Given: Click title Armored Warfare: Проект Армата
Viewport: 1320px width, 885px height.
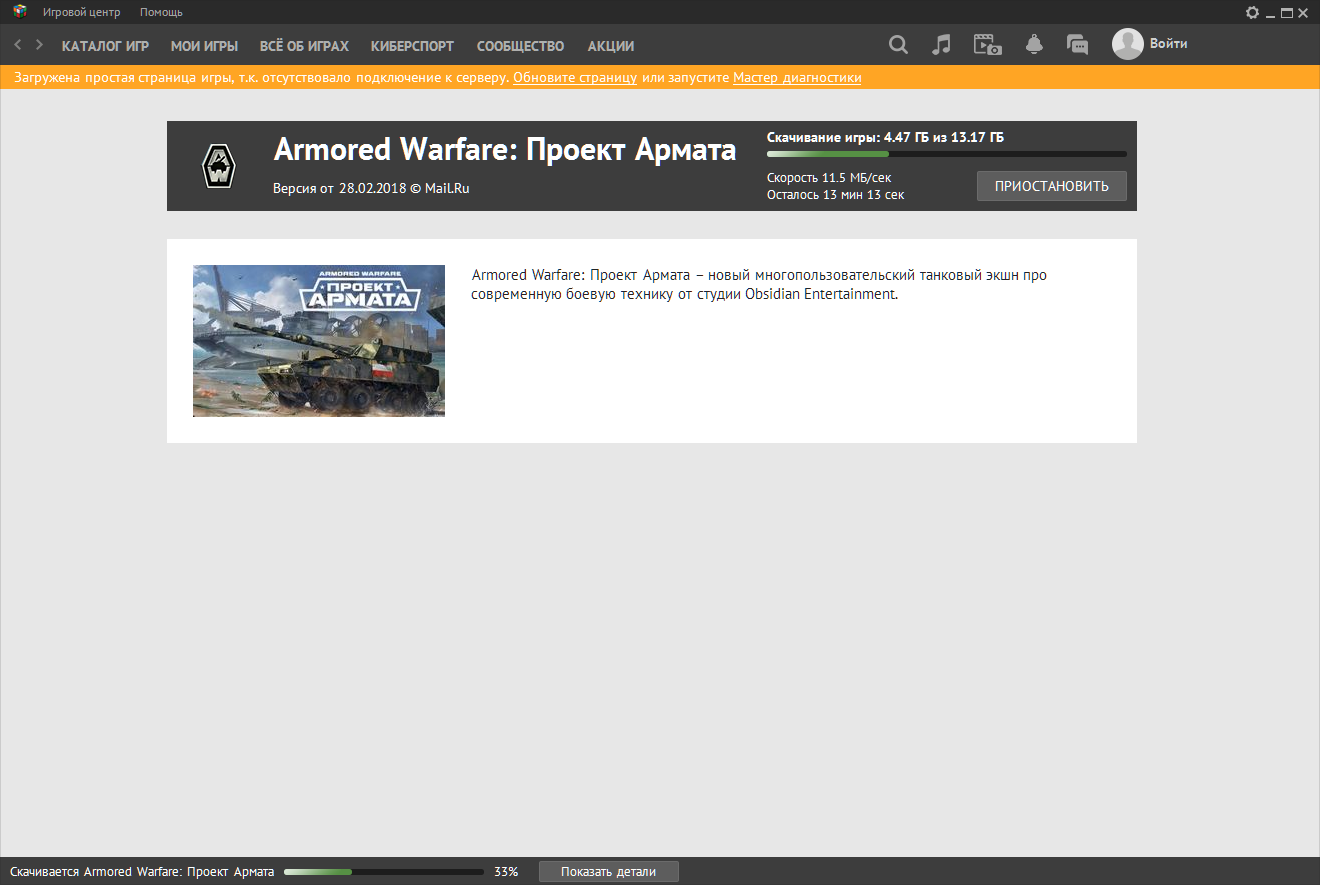Looking at the screenshot, I should click(505, 149).
